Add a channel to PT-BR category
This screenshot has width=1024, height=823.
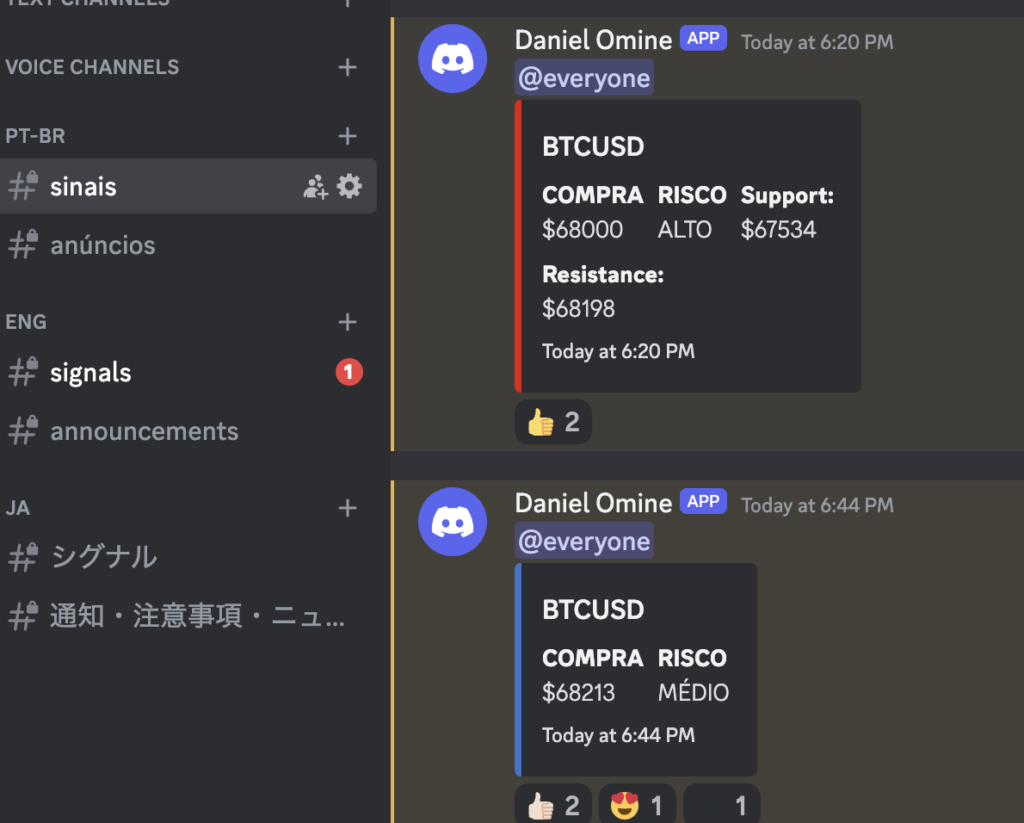click(x=347, y=136)
